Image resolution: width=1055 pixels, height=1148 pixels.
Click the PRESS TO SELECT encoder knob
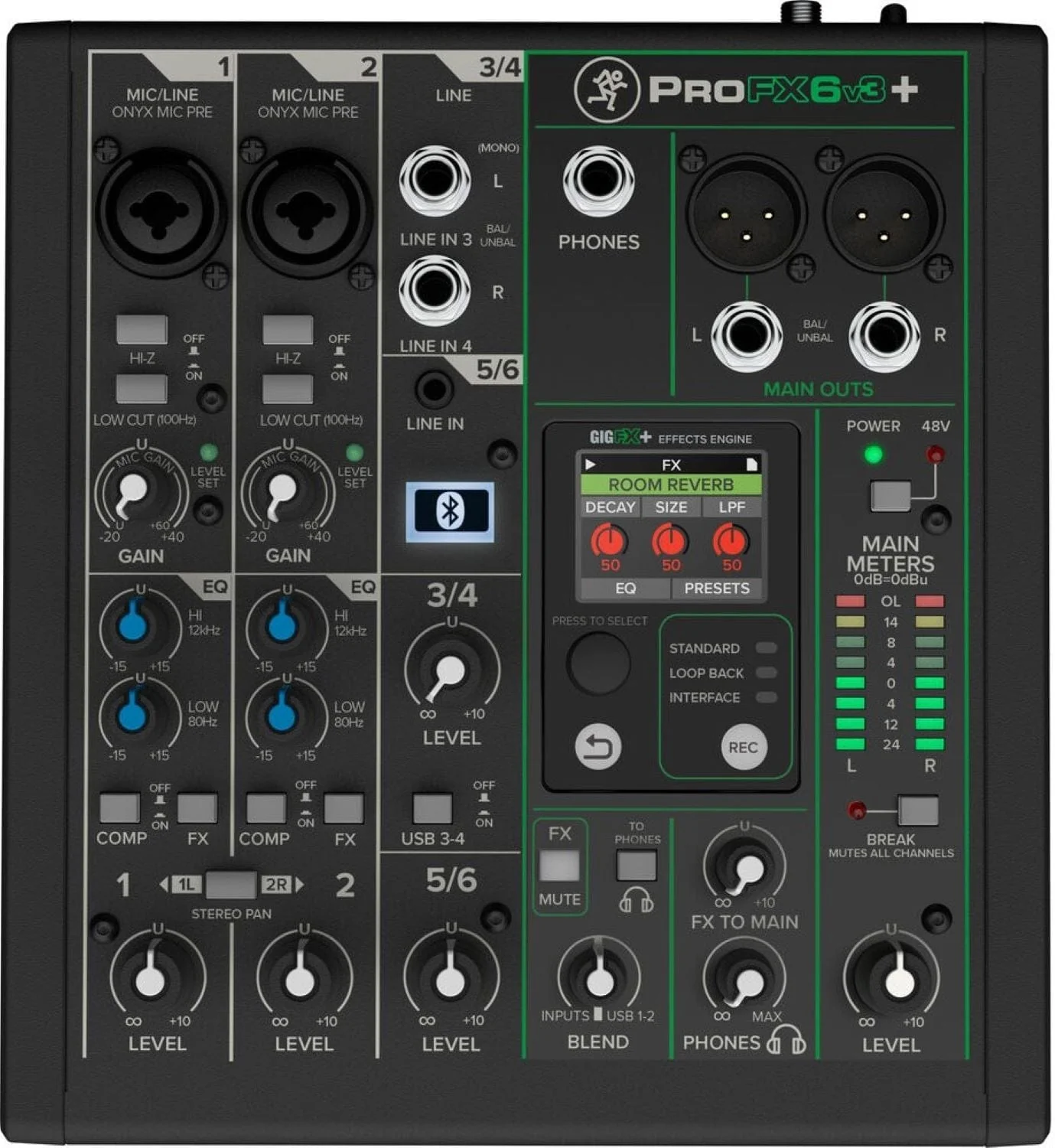point(598,663)
